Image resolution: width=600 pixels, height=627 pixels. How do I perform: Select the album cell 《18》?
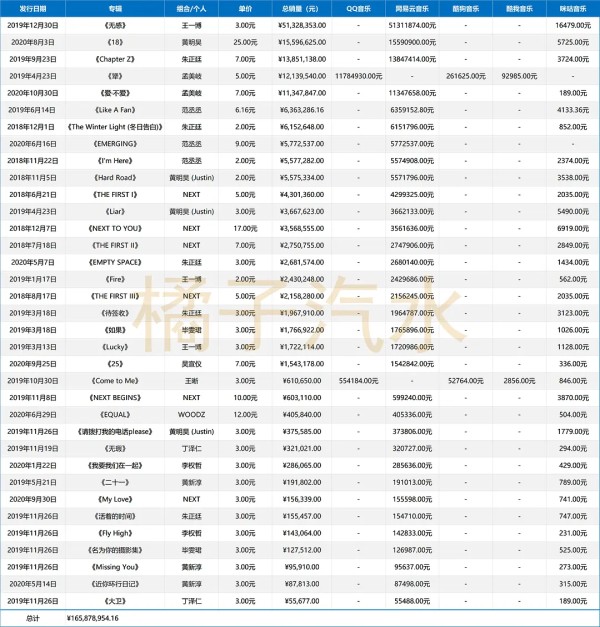coord(115,42)
